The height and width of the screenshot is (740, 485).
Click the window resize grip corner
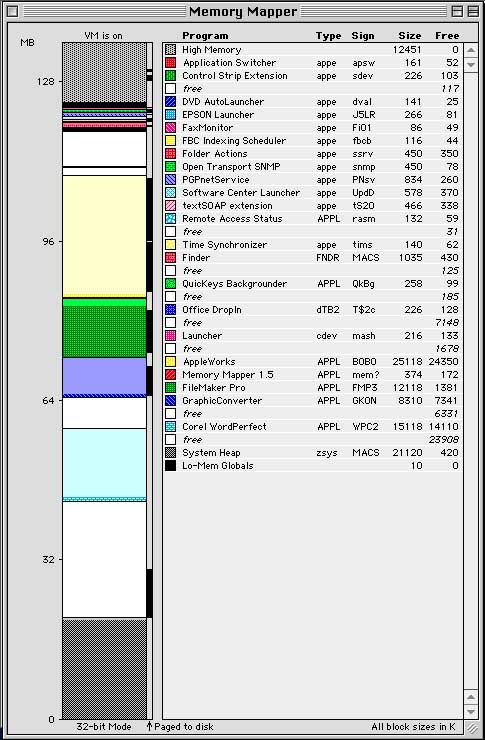(472, 727)
